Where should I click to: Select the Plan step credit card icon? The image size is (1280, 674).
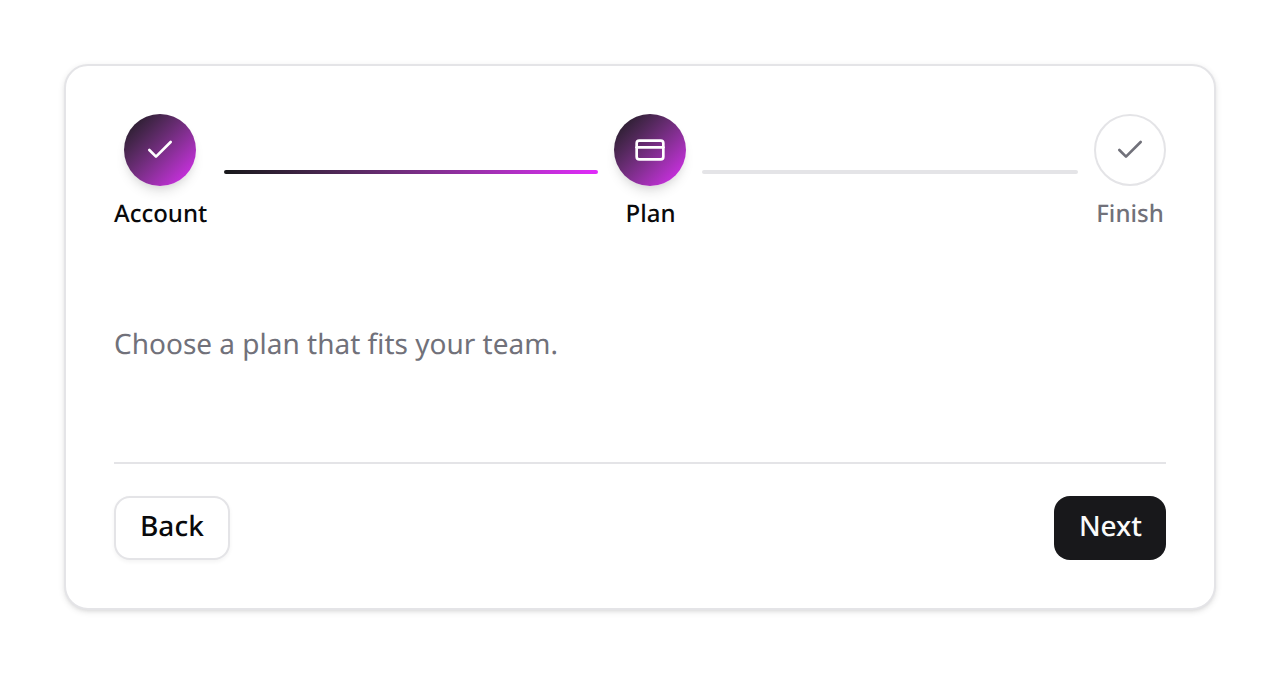tap(650, 150)
